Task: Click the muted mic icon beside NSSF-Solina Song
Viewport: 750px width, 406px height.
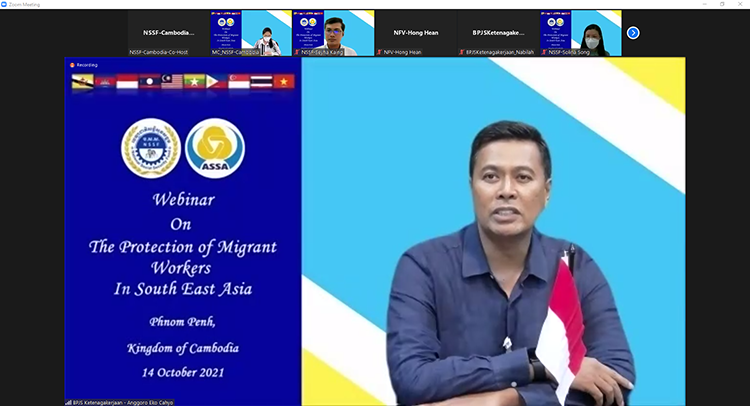Action: click(544, 52)
